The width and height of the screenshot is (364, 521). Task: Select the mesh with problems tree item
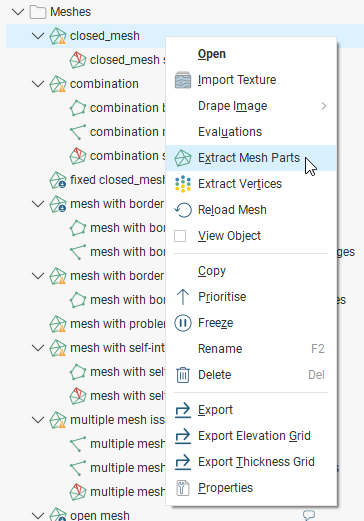[x=107, y=324]
